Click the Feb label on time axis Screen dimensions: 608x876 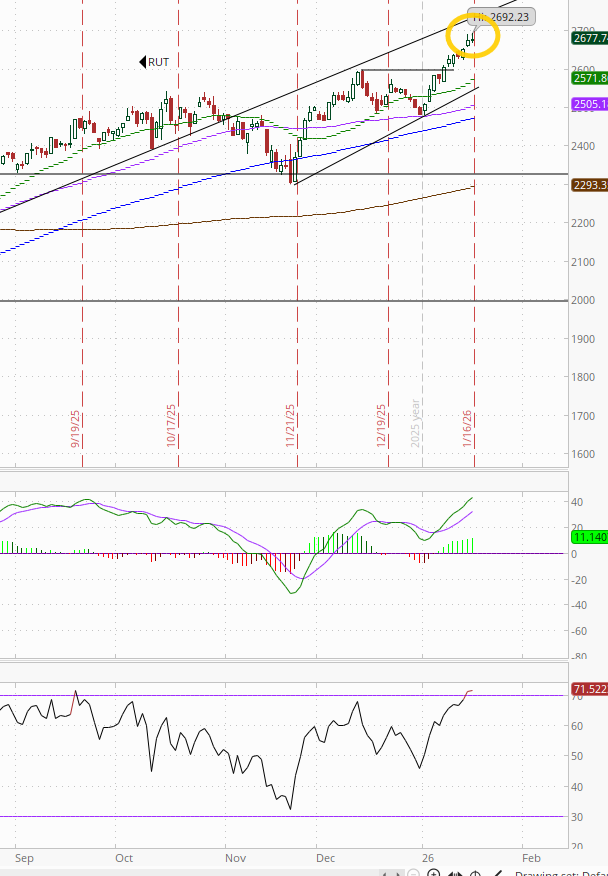(531, 858)
